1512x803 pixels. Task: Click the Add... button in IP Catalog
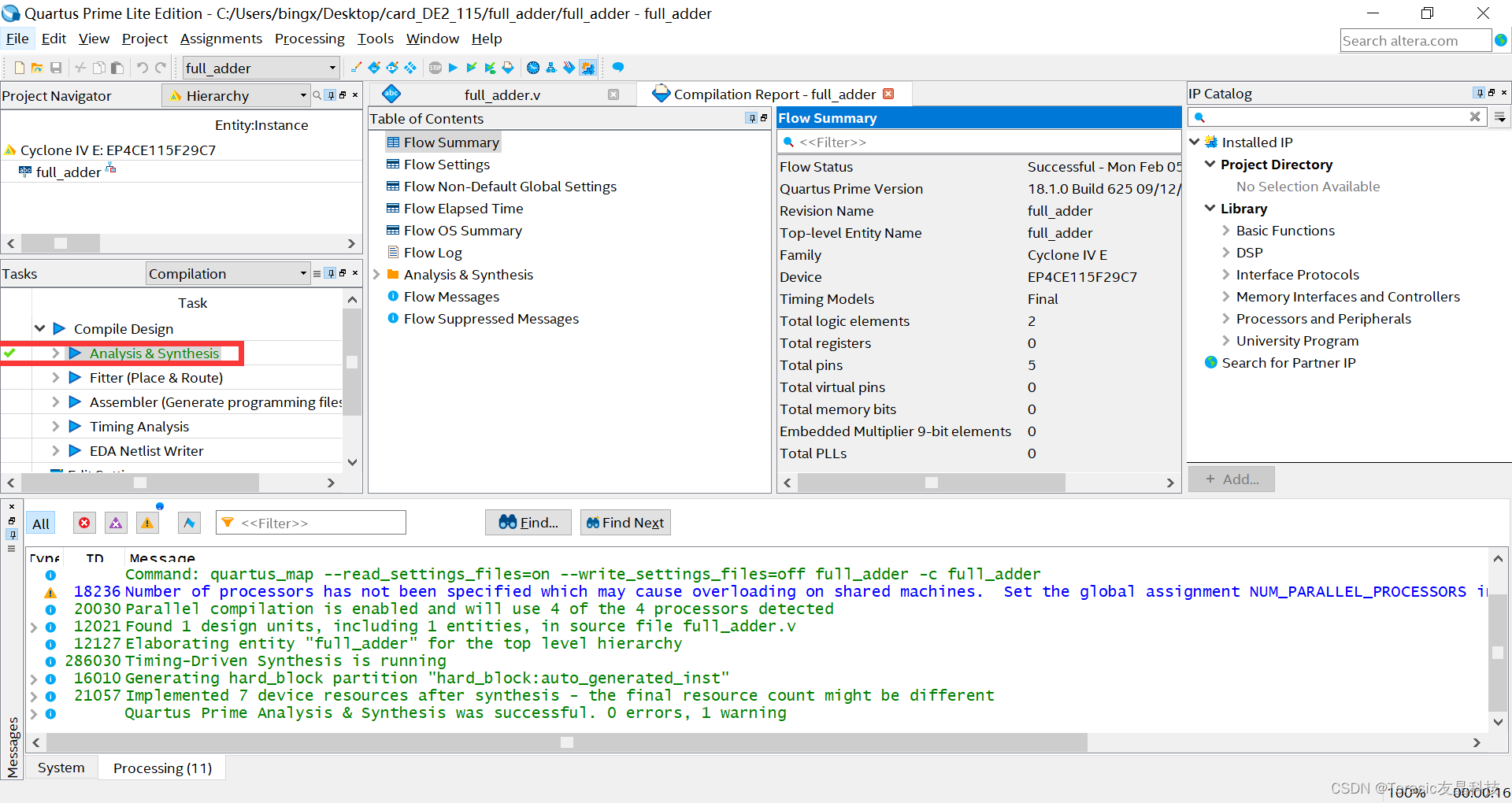point(1231,479)
